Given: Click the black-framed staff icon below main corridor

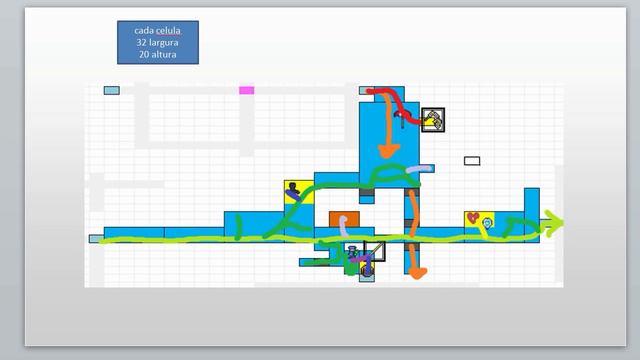Looking at the screenshot, I should (x=375, y=251).
